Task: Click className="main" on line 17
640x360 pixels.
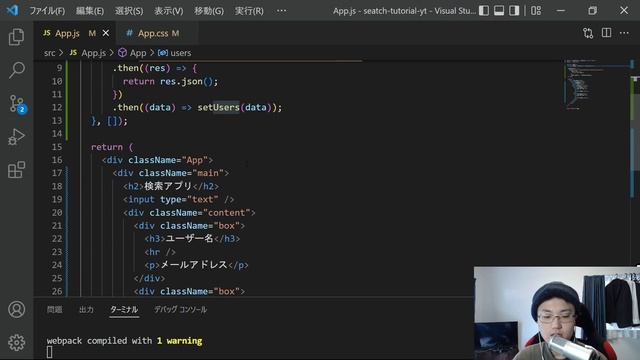Action: 181,173
